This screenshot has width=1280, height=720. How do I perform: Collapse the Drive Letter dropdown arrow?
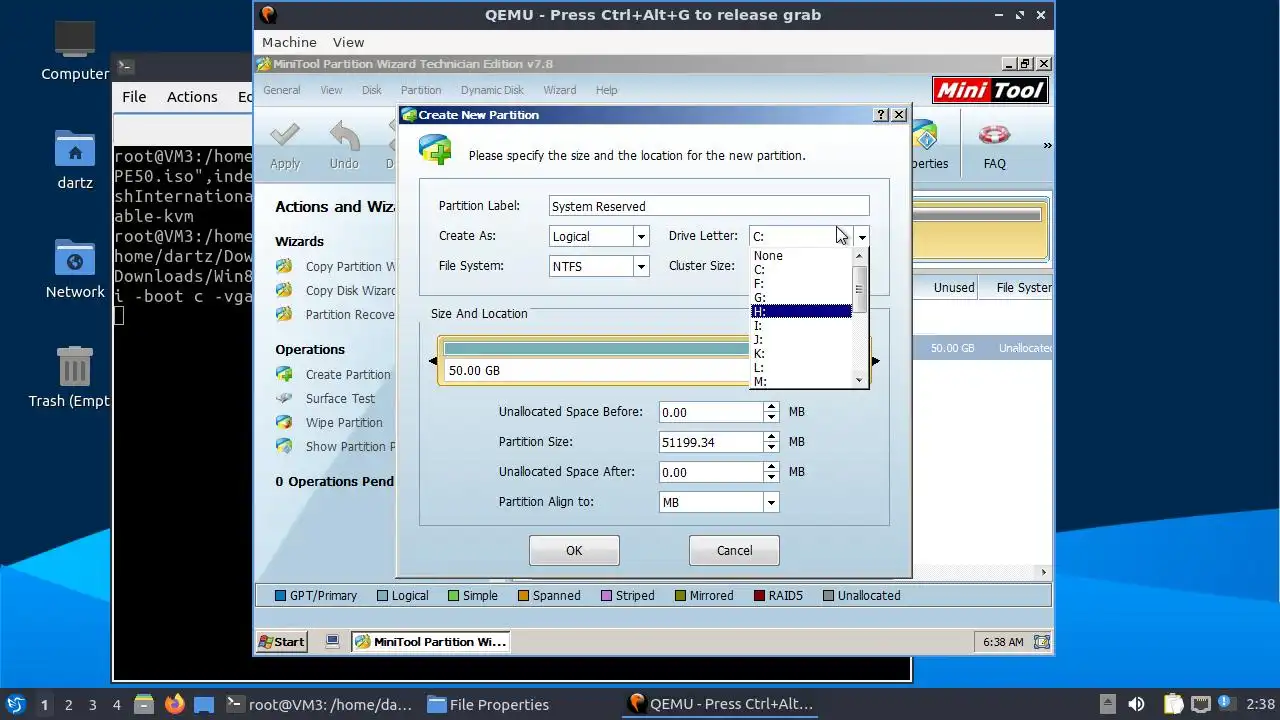[861, 237]
